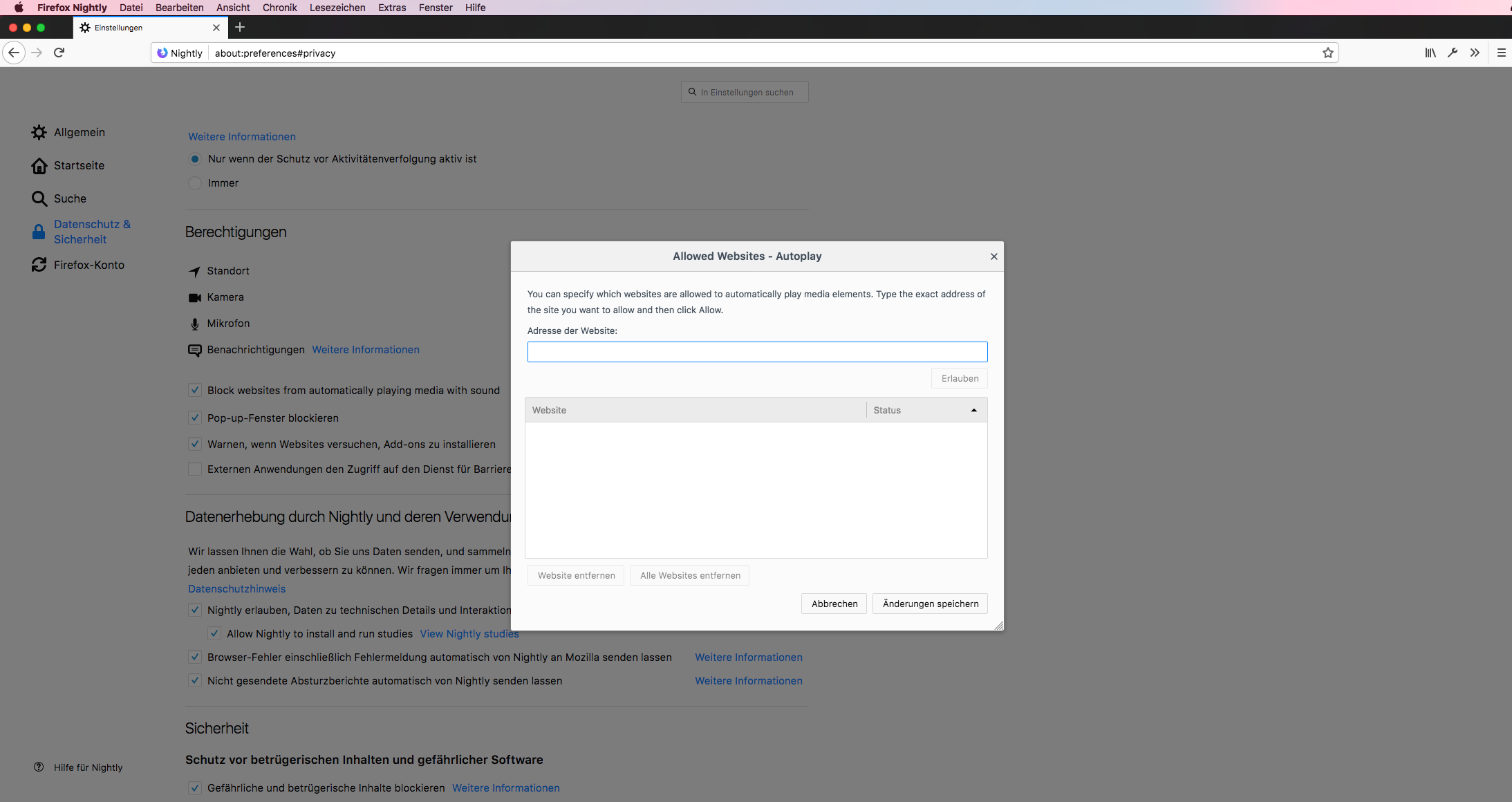Image resolution: width=1512 pixels, height=802 pixels.
Task: Sort by the Status column arrow
Action: click(x=973, y=411)
